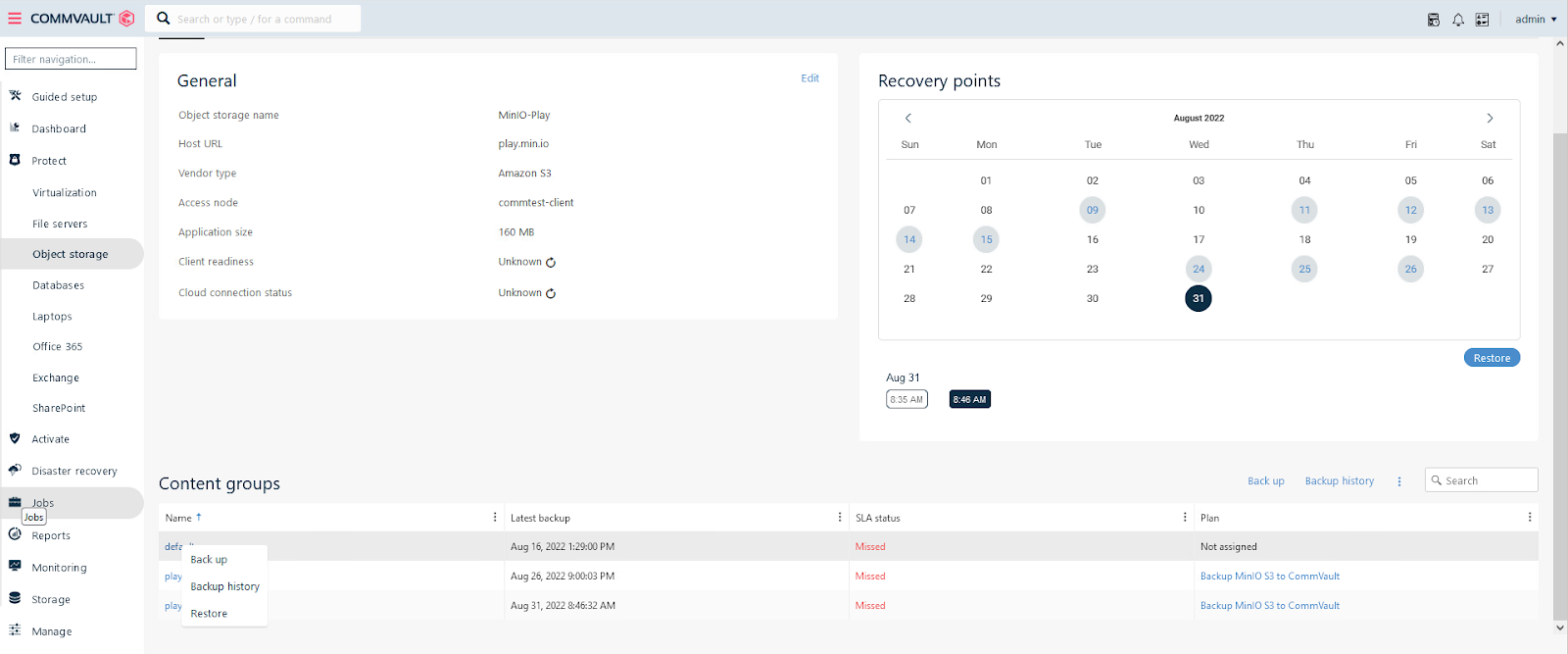1568x654 pixels.
Task: Open the hamburger navigation menu
Action: 15,19
